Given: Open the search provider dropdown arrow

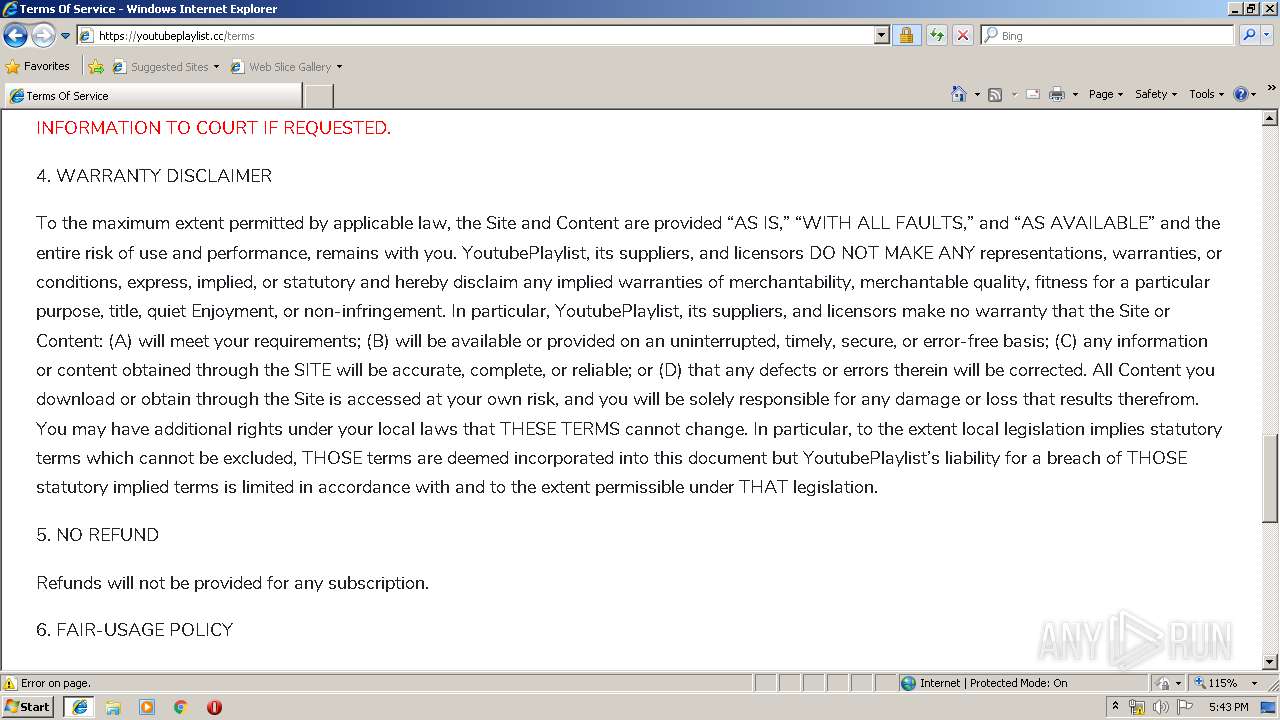Looking at the screenshot, I should coord(1266,35).
